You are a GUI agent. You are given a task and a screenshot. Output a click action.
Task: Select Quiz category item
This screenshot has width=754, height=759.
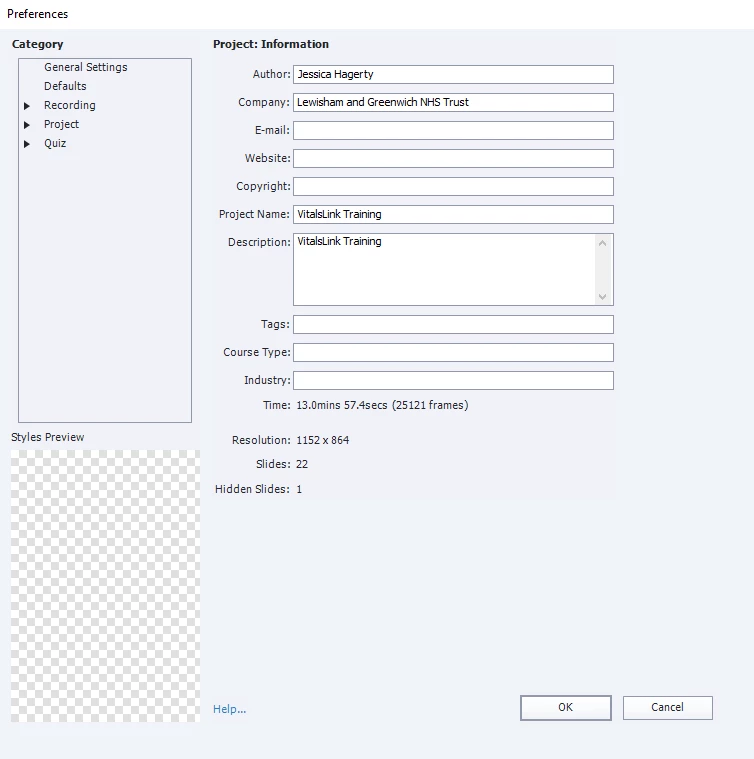[x=55, y=143]
